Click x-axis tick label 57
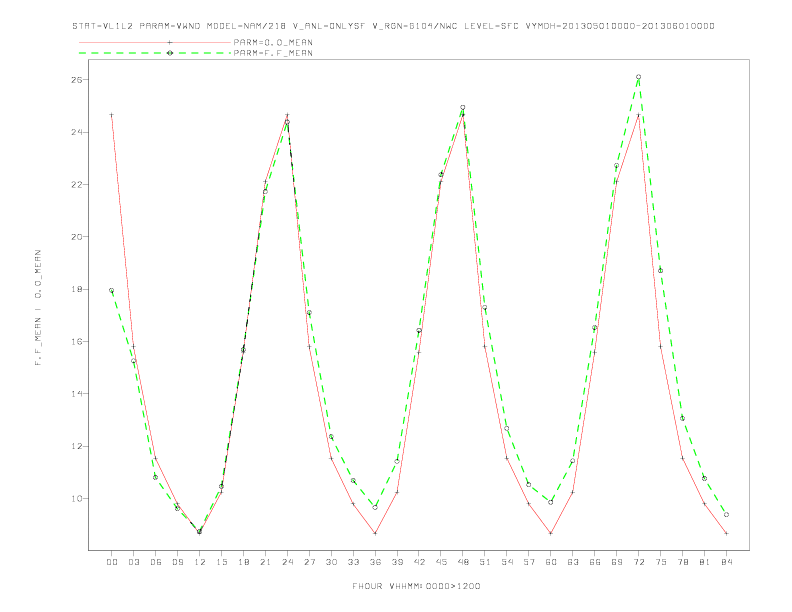 point(529,562)
